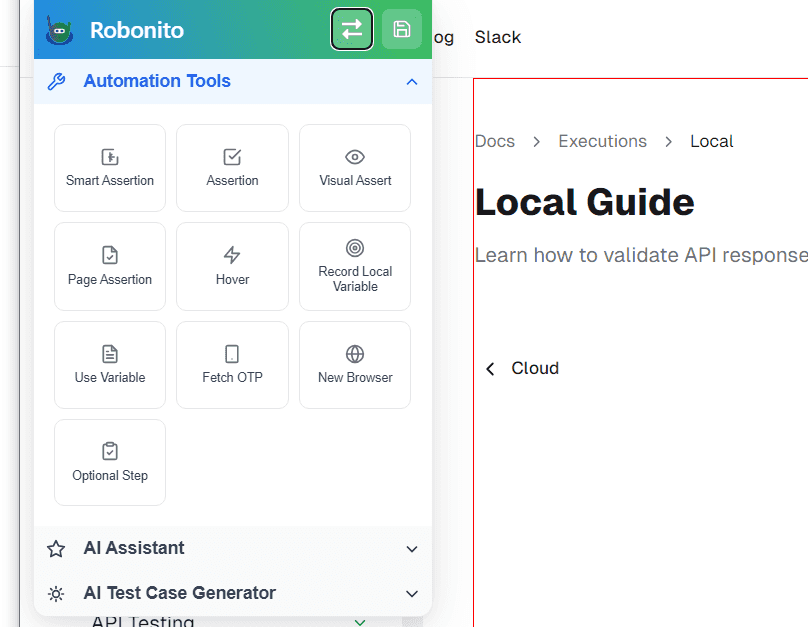Open Record Local Variable tool
This screenshot has width=808, height=627.
coord(354,266)
